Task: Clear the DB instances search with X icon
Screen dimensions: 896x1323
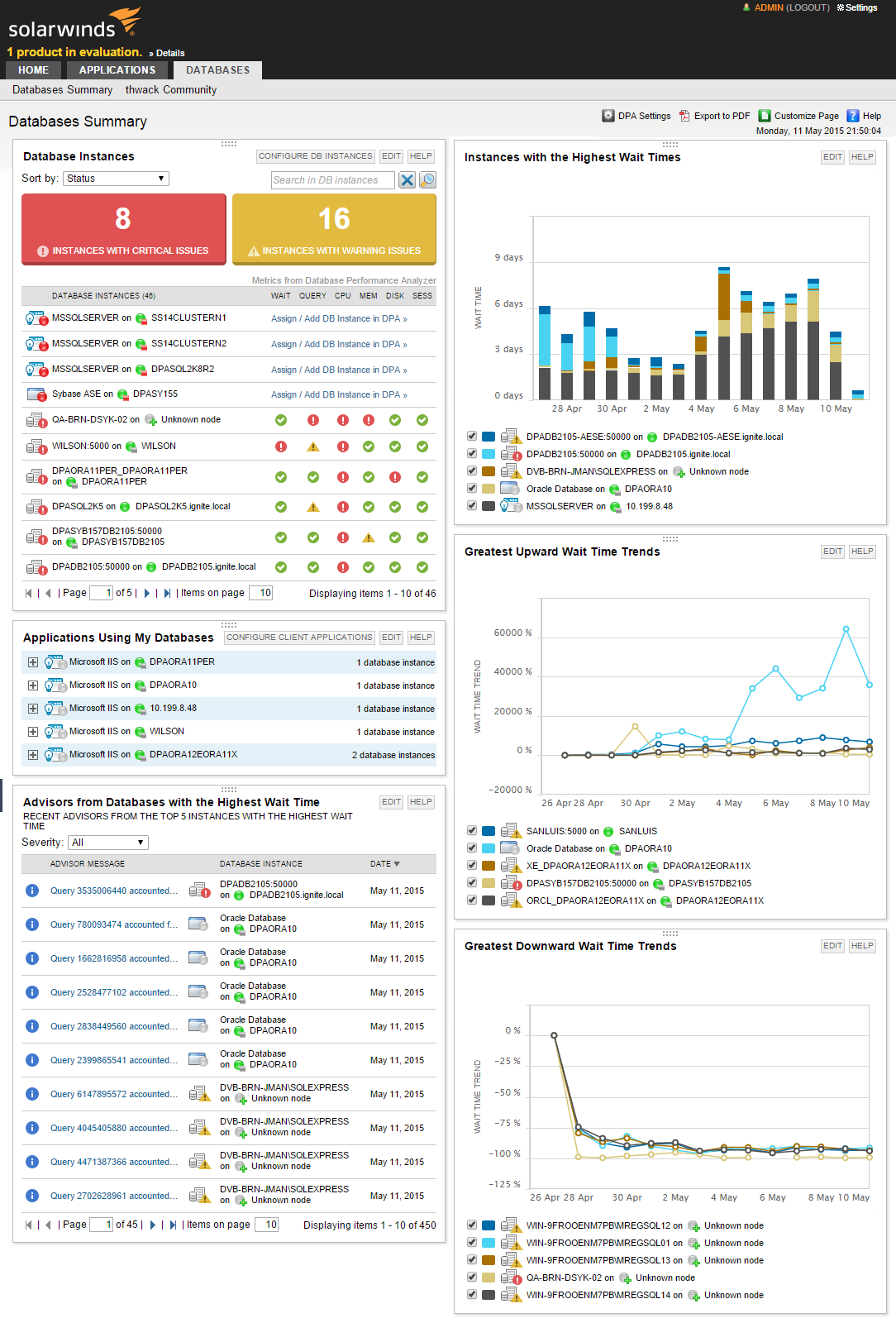Action: pyautogui.click(x=407, y=179)
